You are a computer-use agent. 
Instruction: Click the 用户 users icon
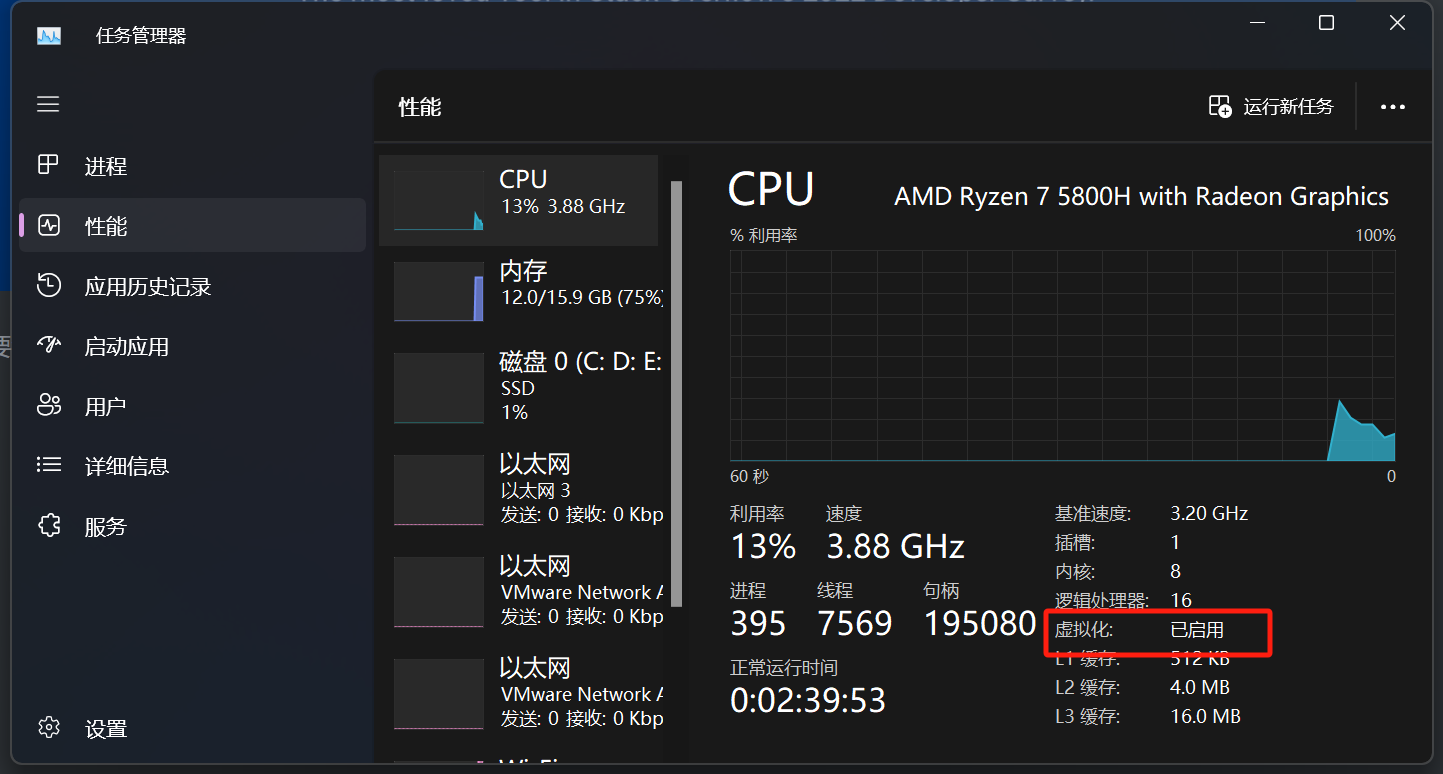pos(48,405)
